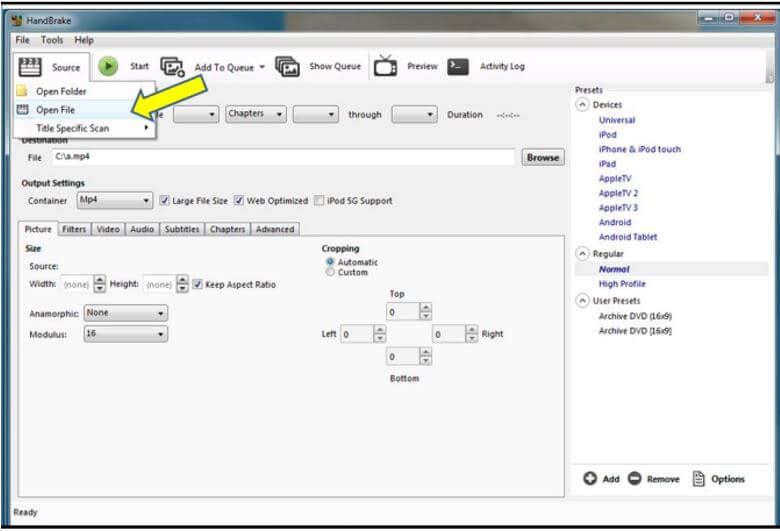Click the Add To Queue icon
The height and width of the screenshot is (531, 780).
(x=172, y=67)
